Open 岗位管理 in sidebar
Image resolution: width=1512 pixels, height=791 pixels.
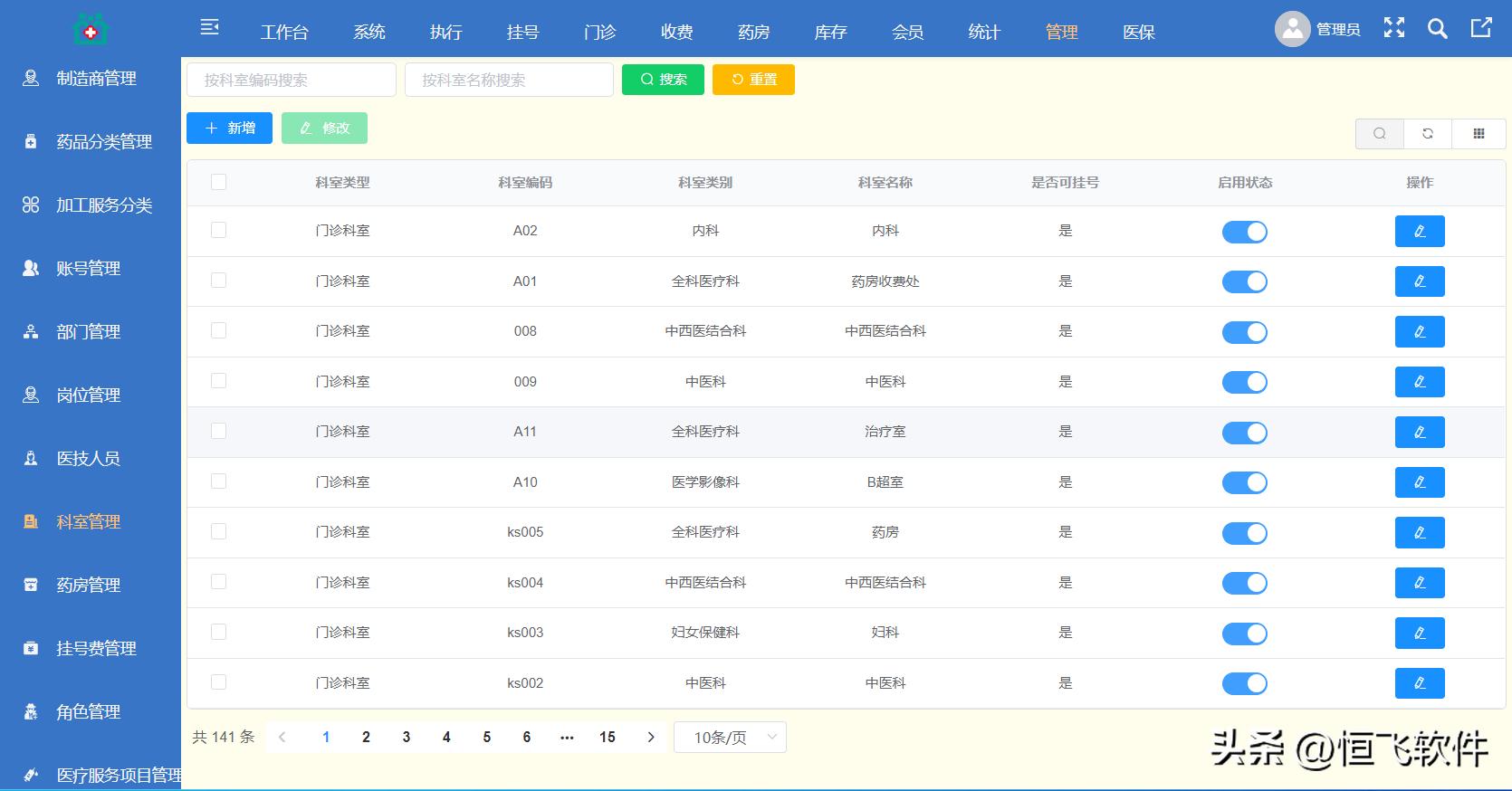[91, 395]
